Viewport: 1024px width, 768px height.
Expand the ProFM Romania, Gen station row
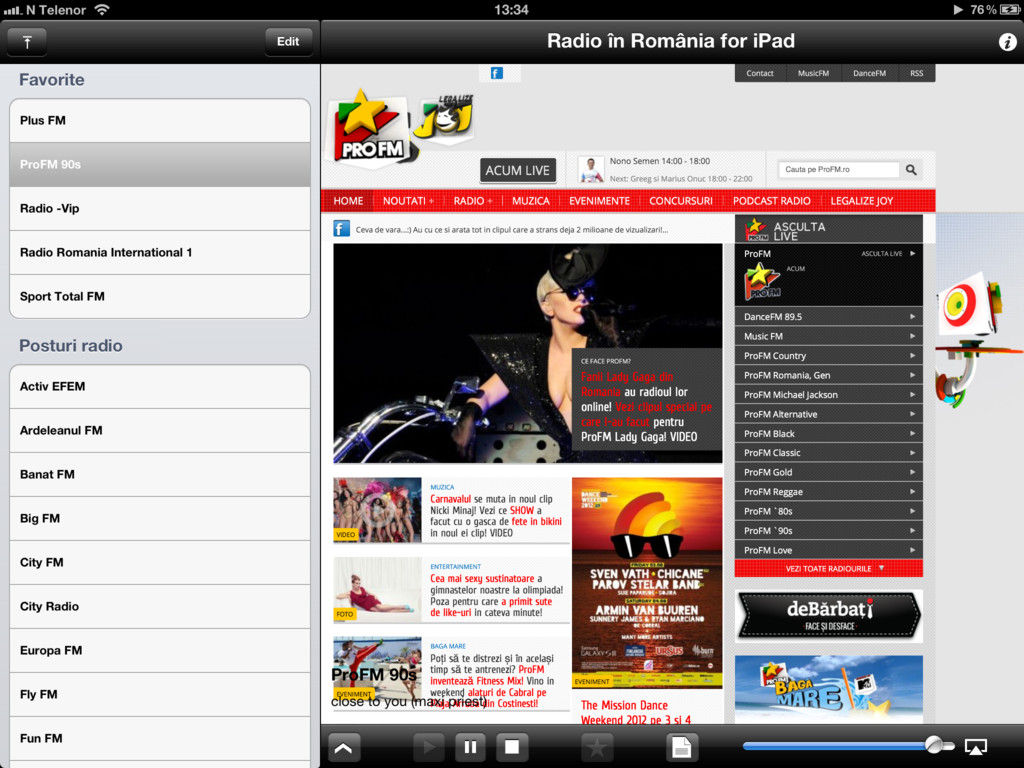(829, 376)
